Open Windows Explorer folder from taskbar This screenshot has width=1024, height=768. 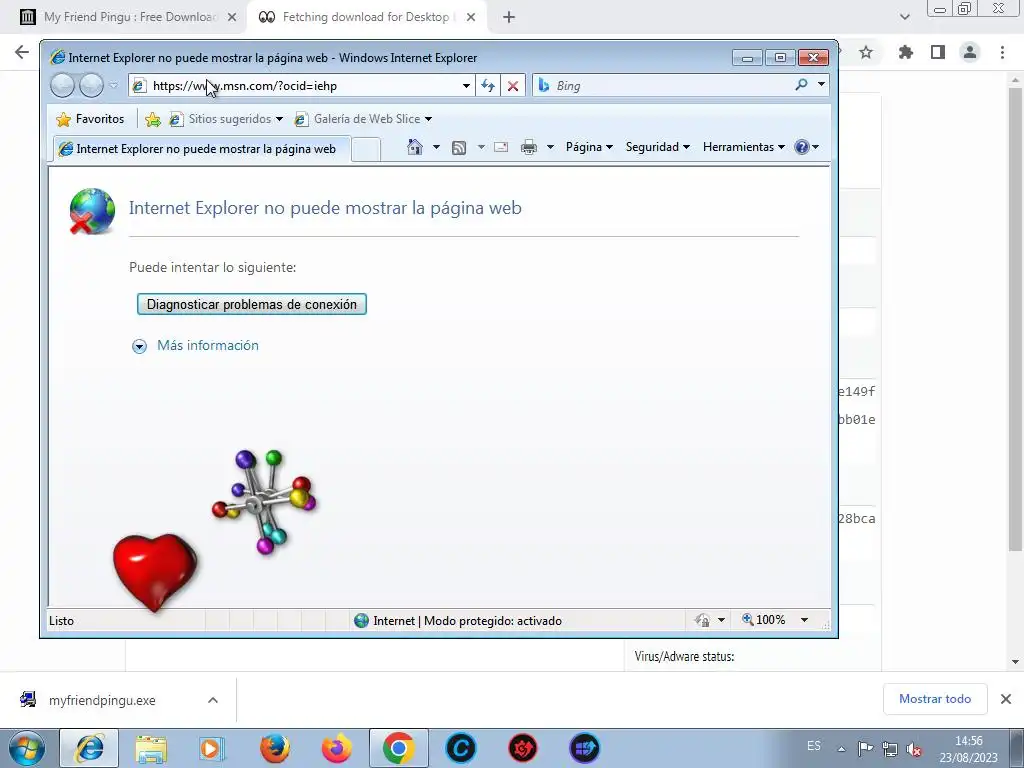151,748
